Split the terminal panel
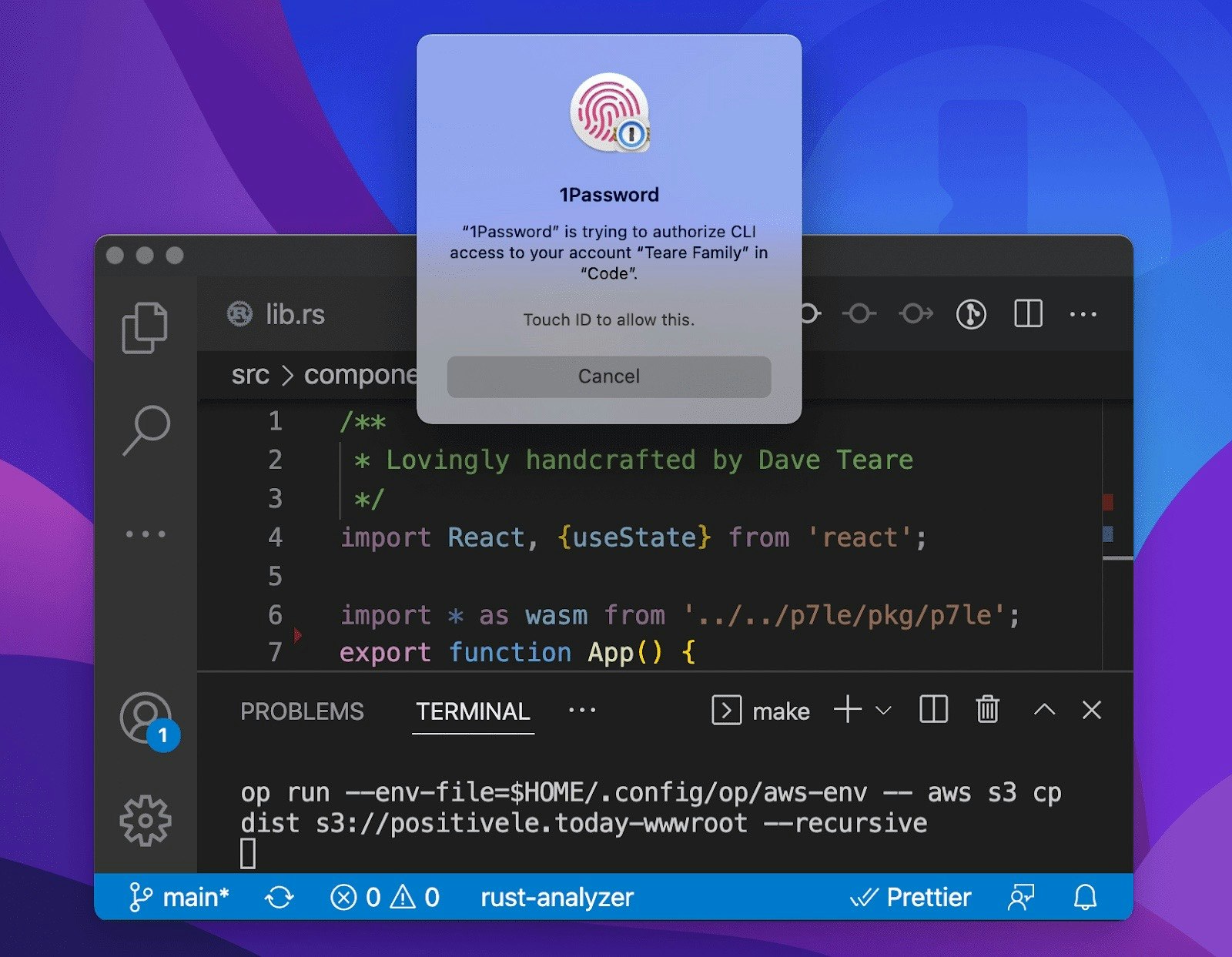1232x957 pixels. [x=933, y=710]
